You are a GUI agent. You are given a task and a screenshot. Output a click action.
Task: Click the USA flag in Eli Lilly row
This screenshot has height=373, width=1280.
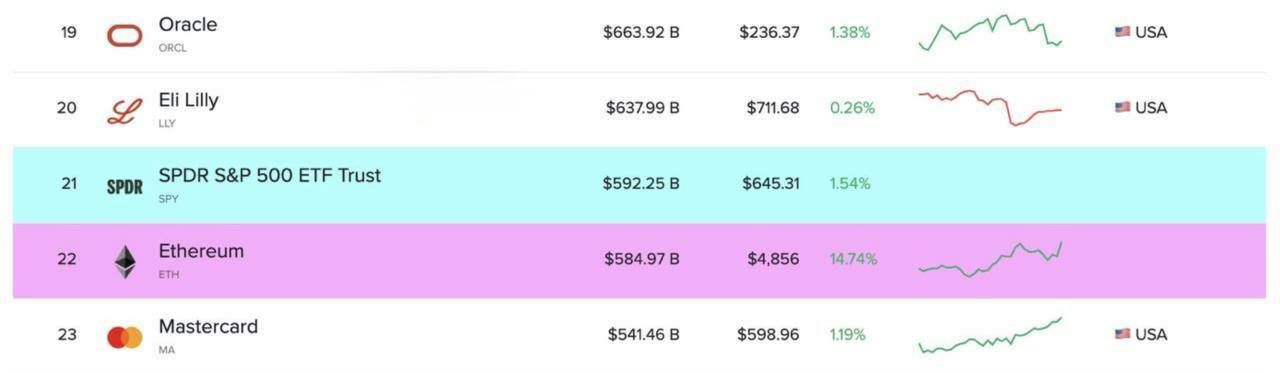[x=1122, y=107]
